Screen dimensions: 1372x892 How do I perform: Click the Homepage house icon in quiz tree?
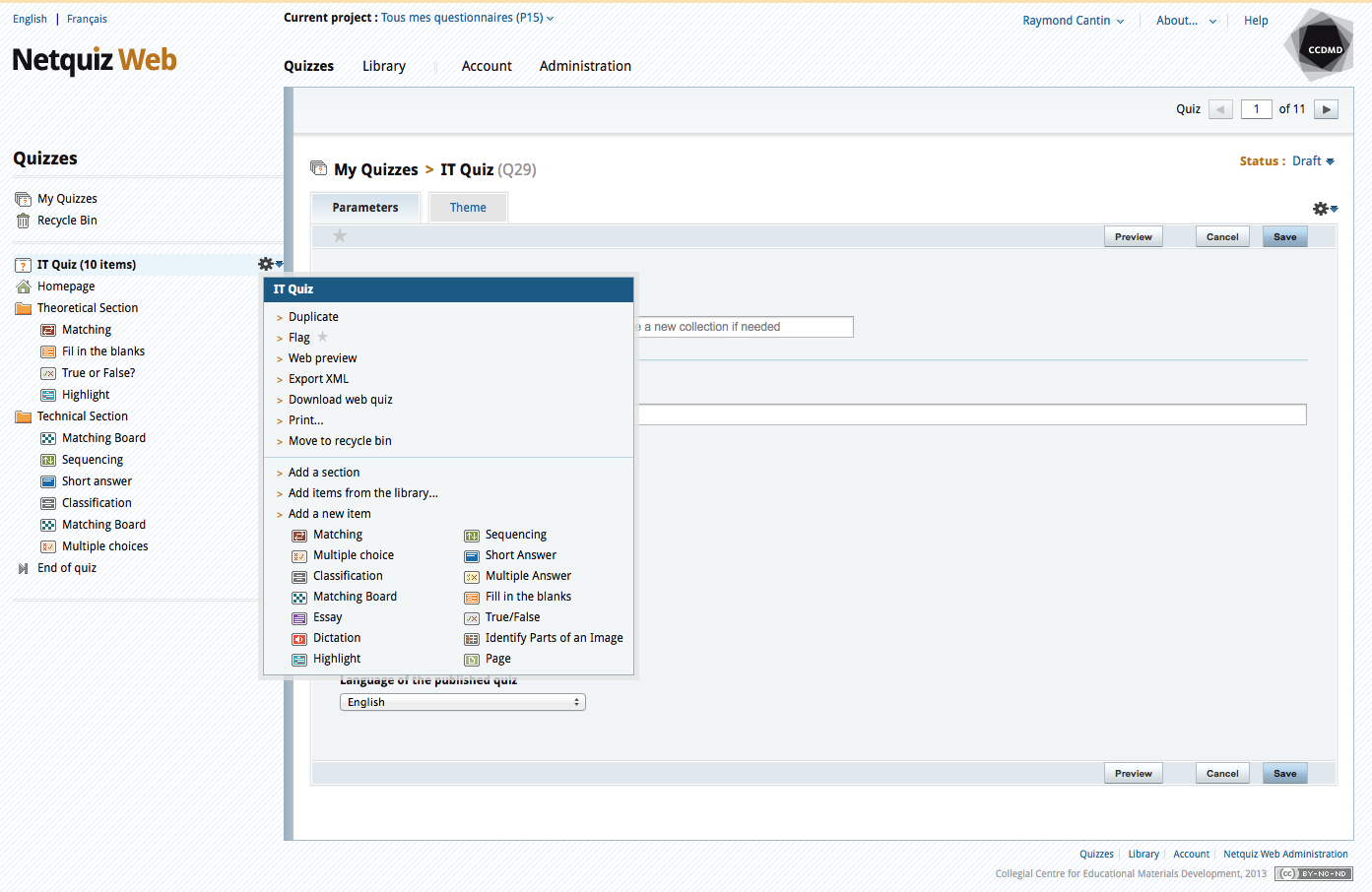pyautogui.click(x=24, y=287)
